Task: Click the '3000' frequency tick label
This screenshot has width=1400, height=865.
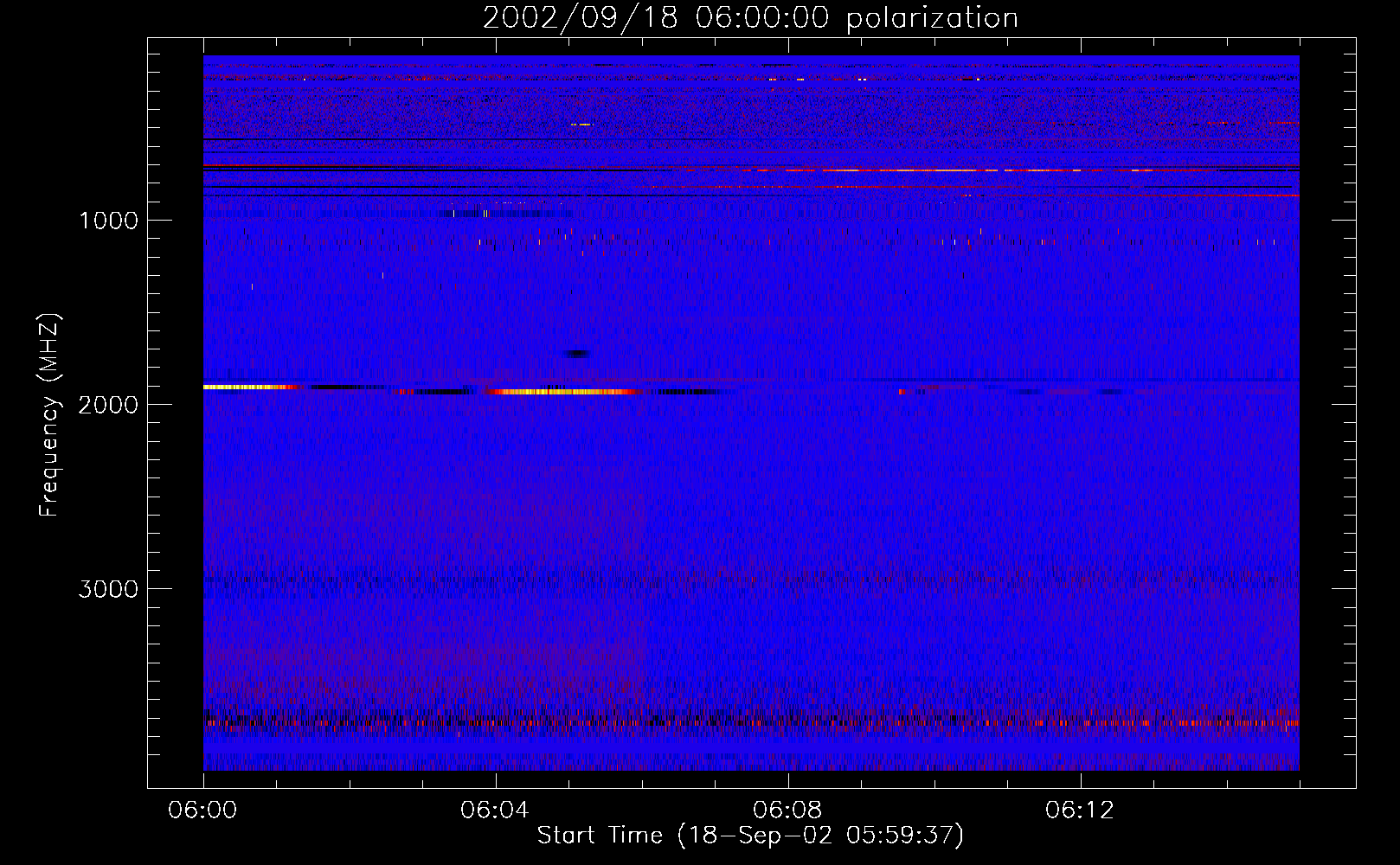Action: (x=108, y=589)
